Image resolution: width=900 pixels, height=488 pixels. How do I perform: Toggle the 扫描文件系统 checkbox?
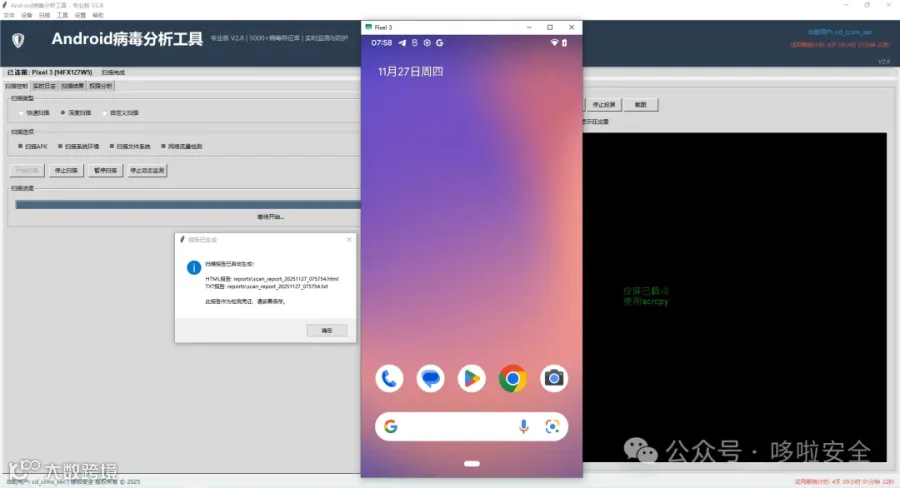click(x=130, y=146)
